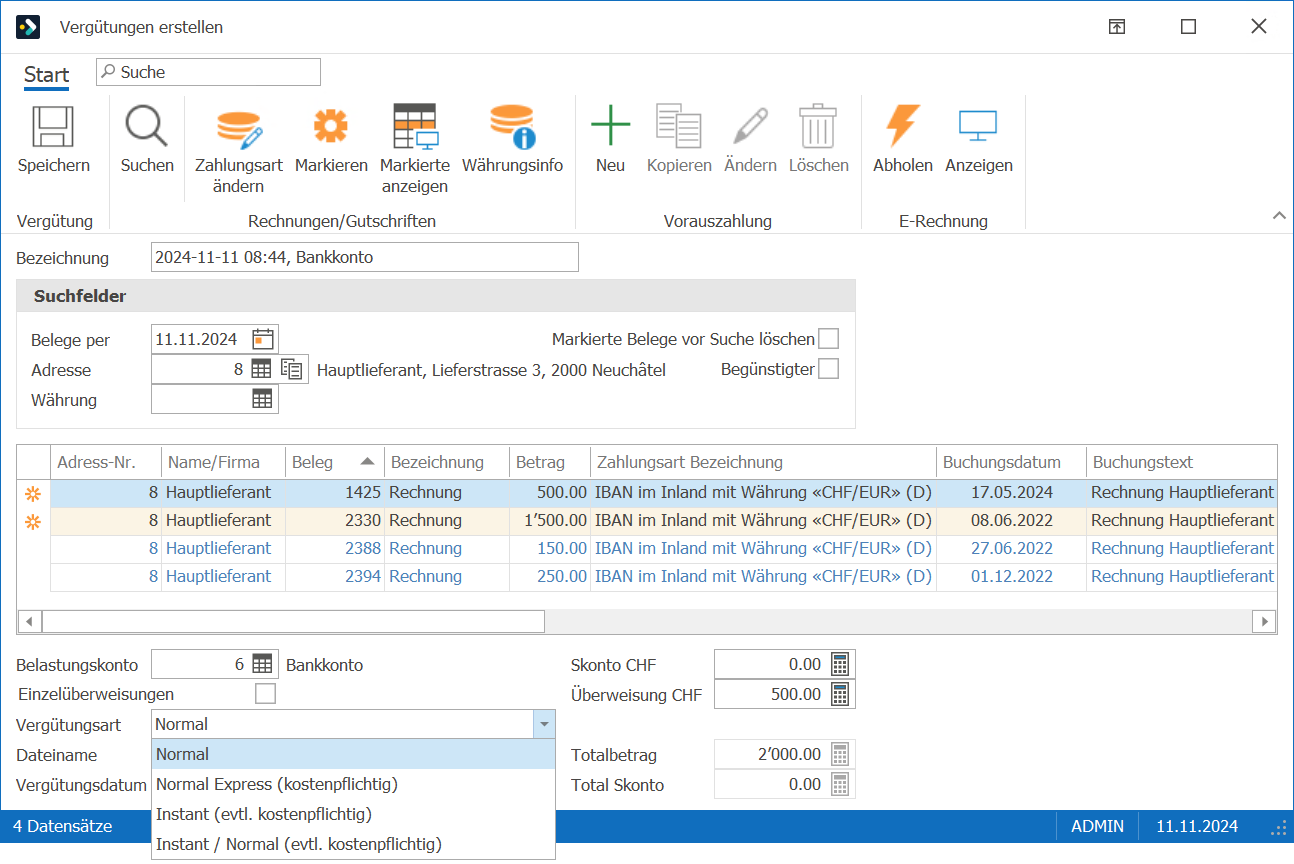The height and width of the screenshot is (864, 1294).
Task: Click Anzeigen monitor icon
Action: [978, 126]
